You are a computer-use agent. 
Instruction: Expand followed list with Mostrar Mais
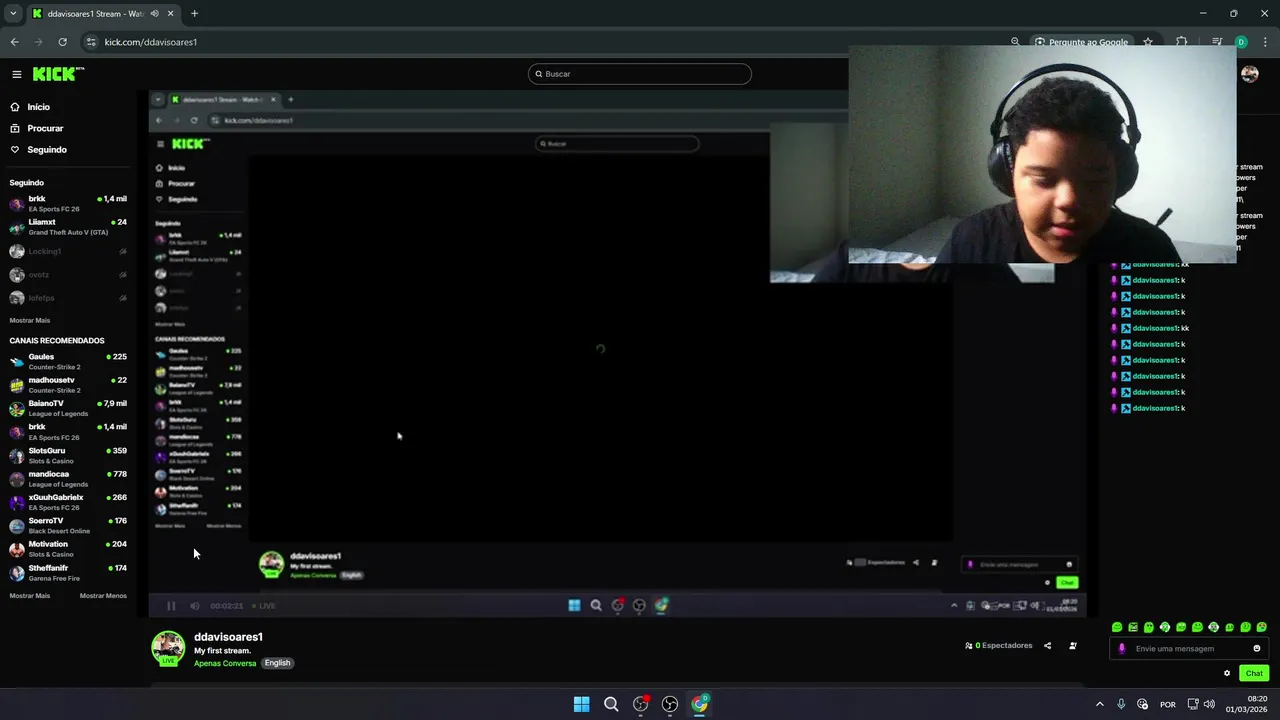point(30,320)
